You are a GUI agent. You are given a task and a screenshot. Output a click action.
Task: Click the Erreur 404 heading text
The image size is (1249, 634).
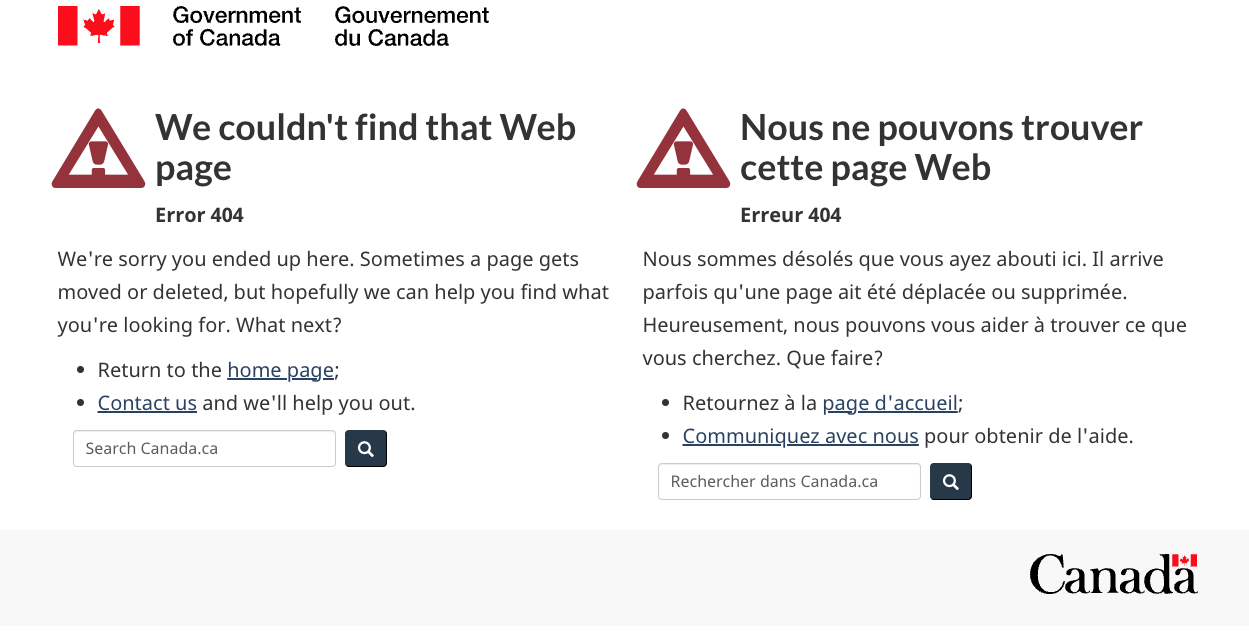tap(790, 214)
